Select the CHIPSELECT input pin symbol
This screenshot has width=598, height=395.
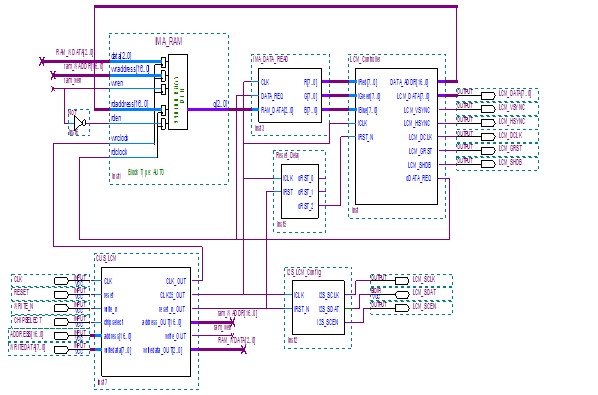pyautogui.click(x=61, y=322)
